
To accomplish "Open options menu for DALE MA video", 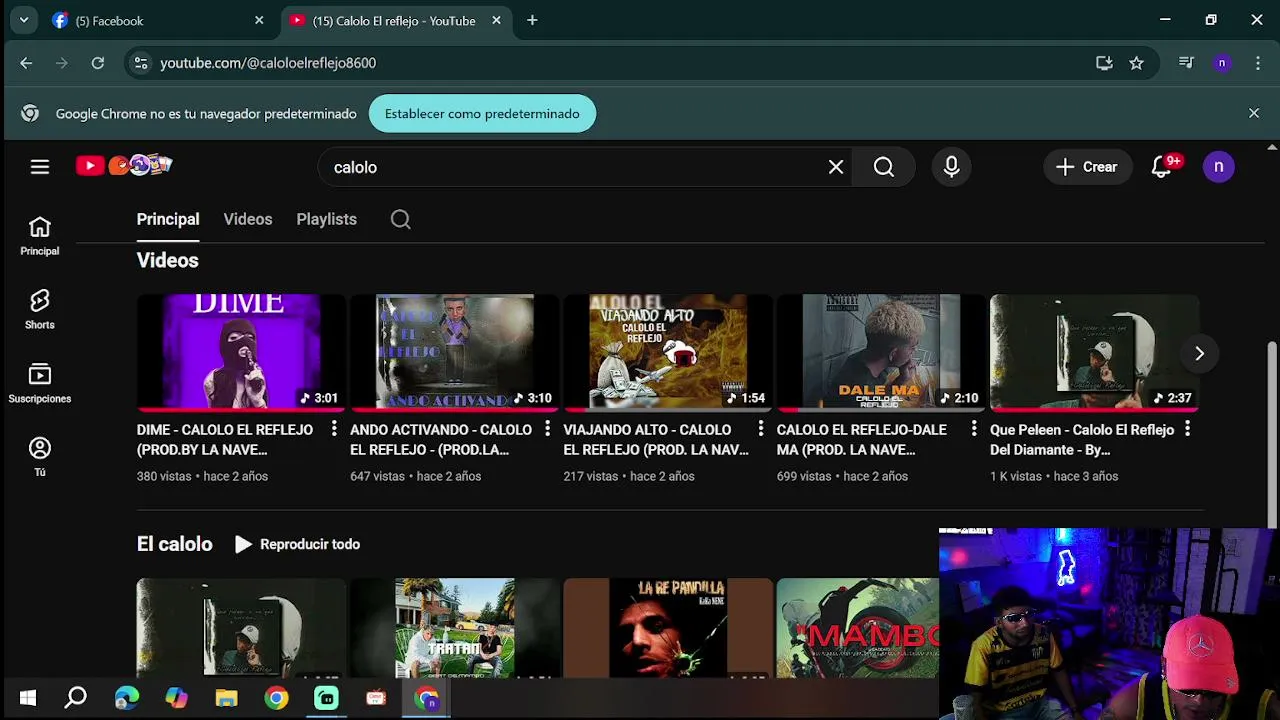I will [x=974, y=430].
